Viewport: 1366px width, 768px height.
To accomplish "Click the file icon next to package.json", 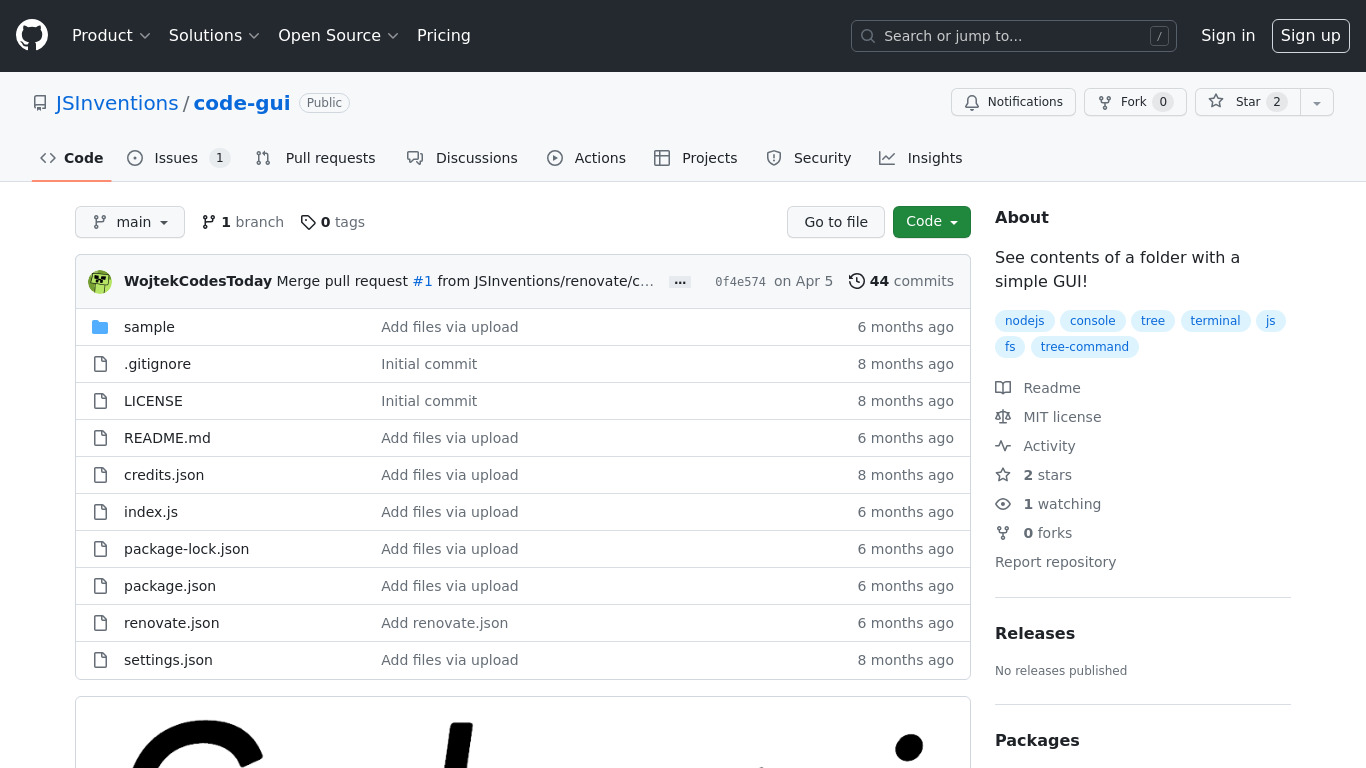I will 100,586.
